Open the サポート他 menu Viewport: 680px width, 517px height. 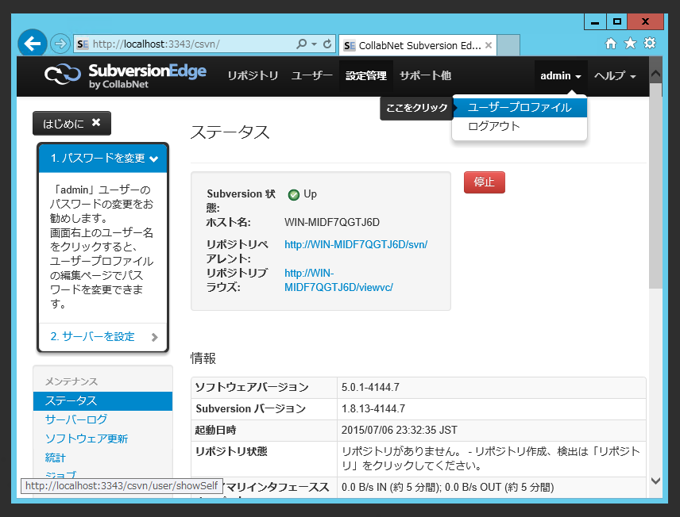point(425,75)
